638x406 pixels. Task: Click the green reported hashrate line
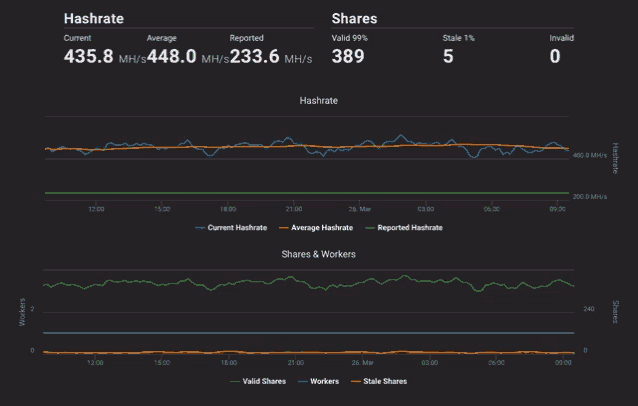tap(307, 193)
